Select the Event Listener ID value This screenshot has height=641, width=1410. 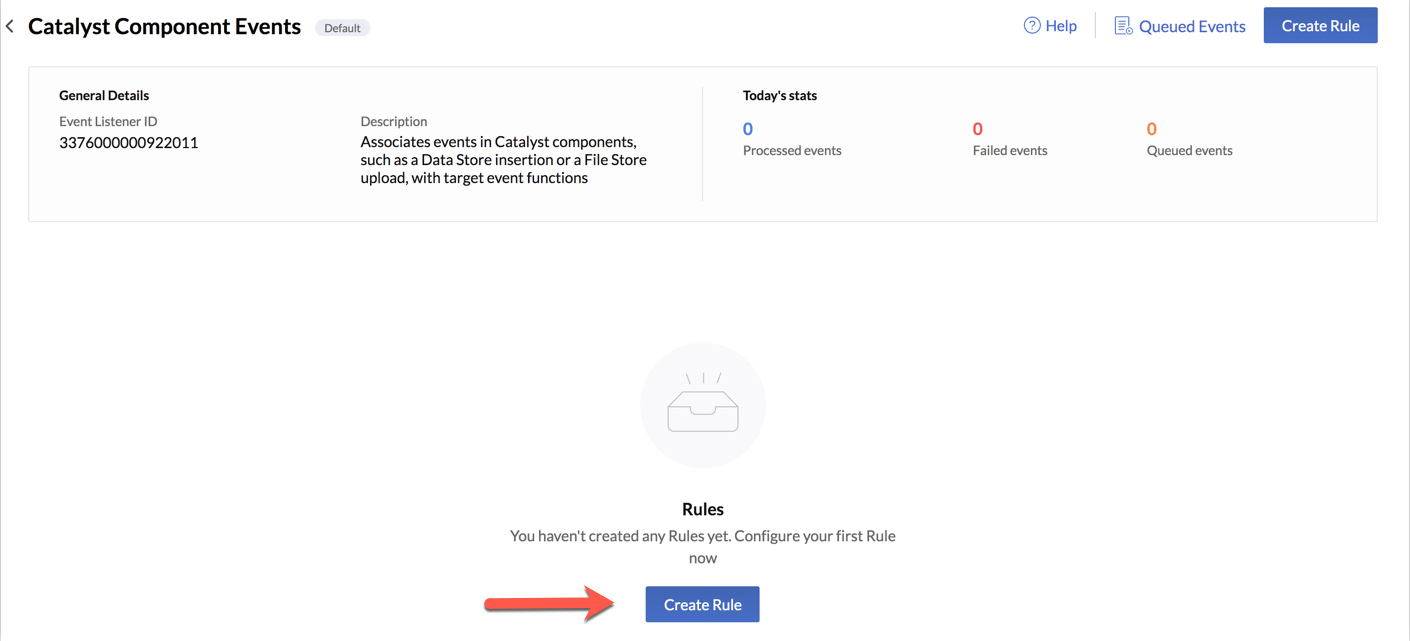[129, 142]
